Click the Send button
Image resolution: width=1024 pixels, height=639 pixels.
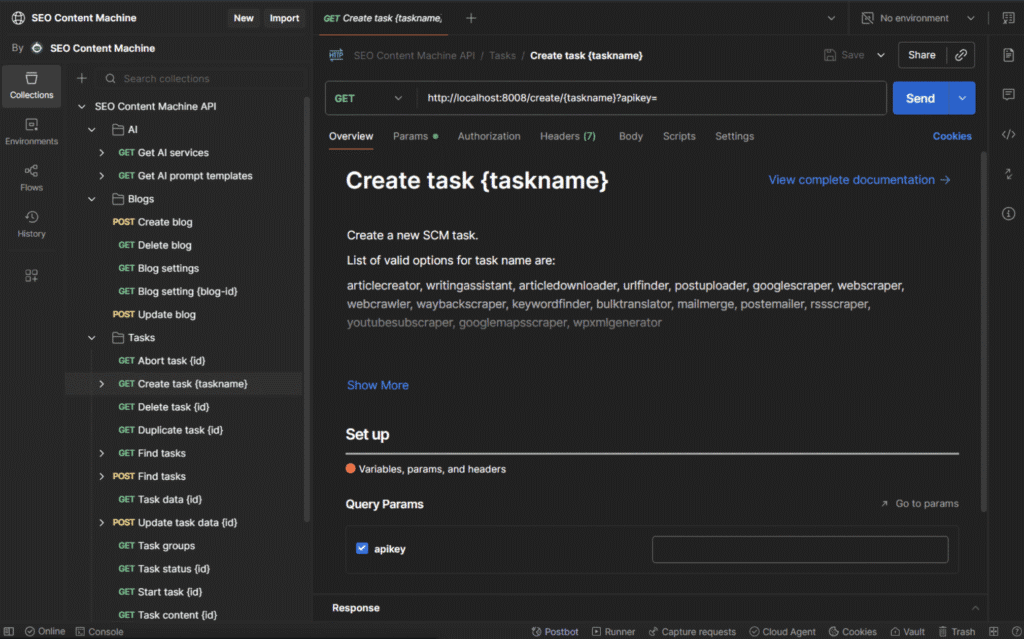click(919, 98)
